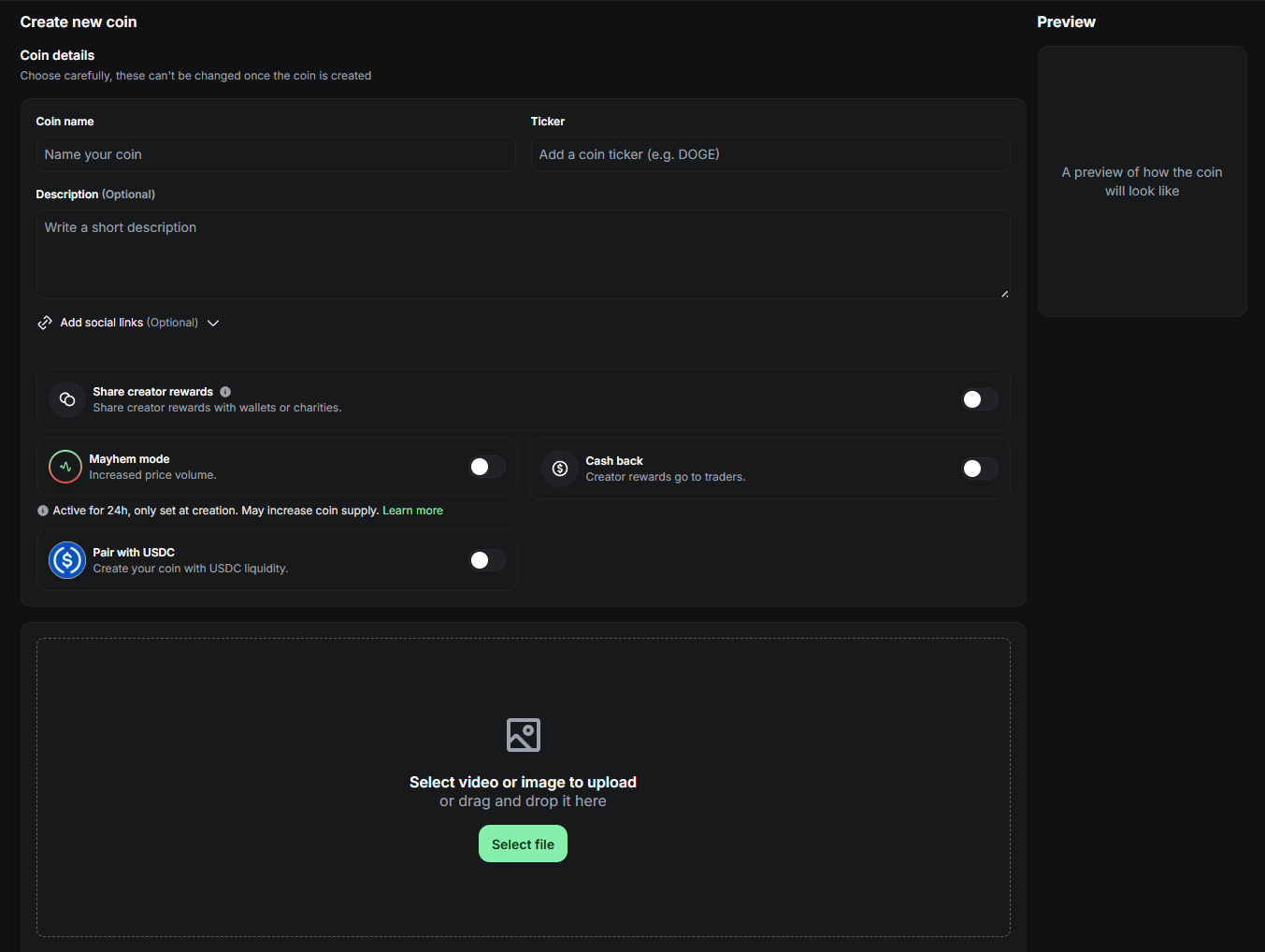Click the USDC coin logo icon

click(x=67, y=560)
